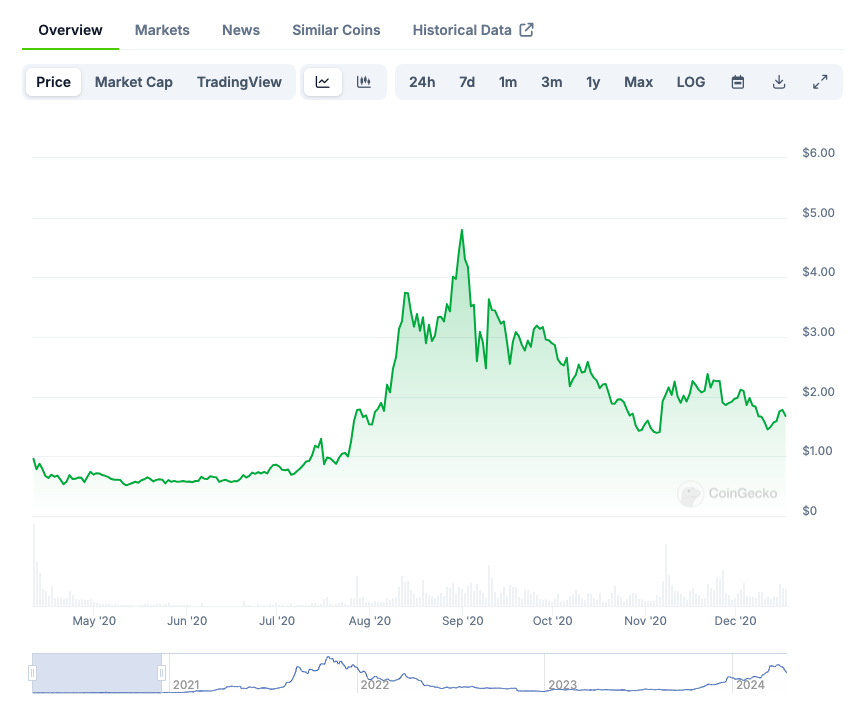The image size is (856, 716).
Task: Grab the left handle of range selector
Action: (x=33, y=674)
